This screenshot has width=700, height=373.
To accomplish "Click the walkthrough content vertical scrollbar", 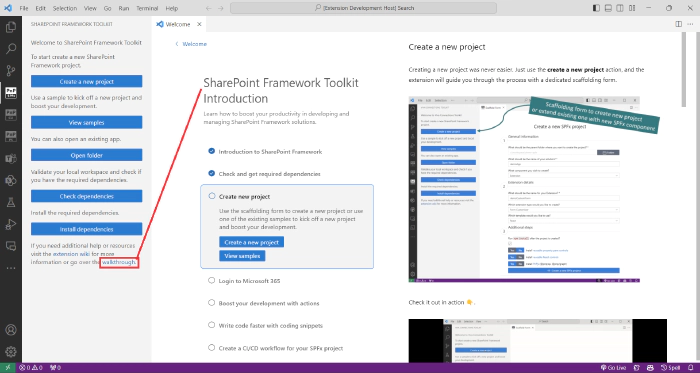I will pyautogui.click(x=683, y=69).
